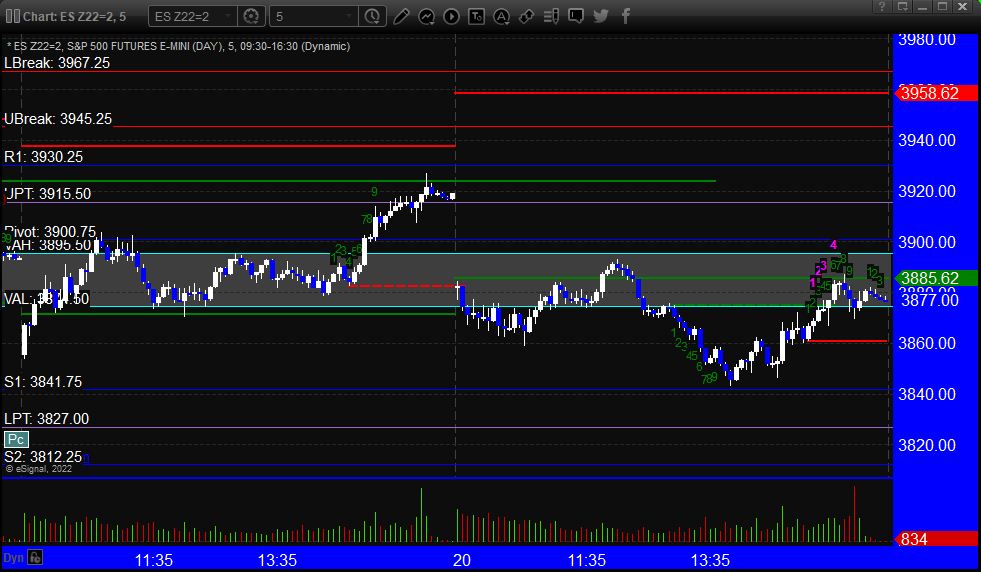
Task: Open the chart studies icon
Action: [427, 16]
